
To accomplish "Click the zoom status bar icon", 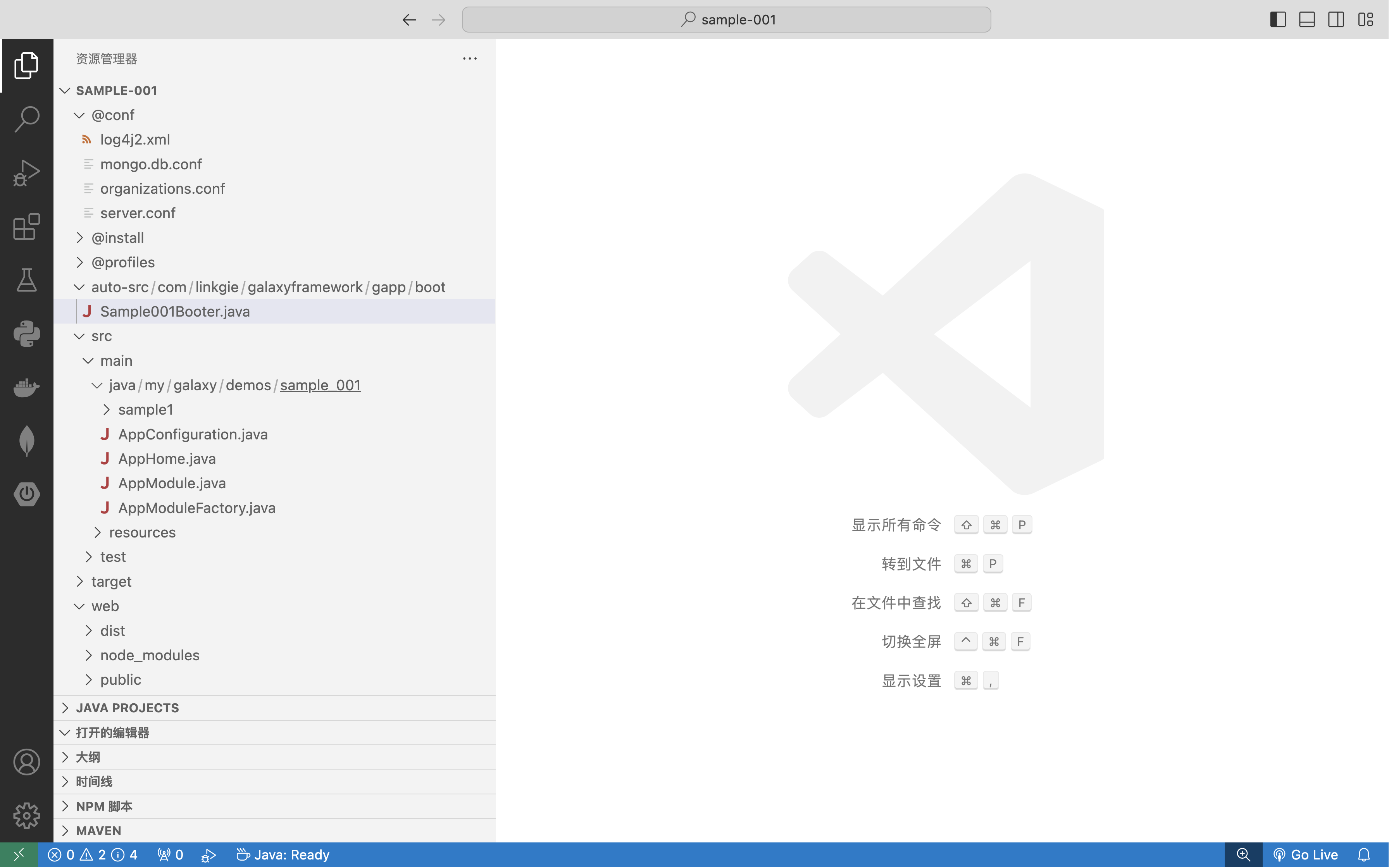I will pyautogui.click(x=1243, y=855).
